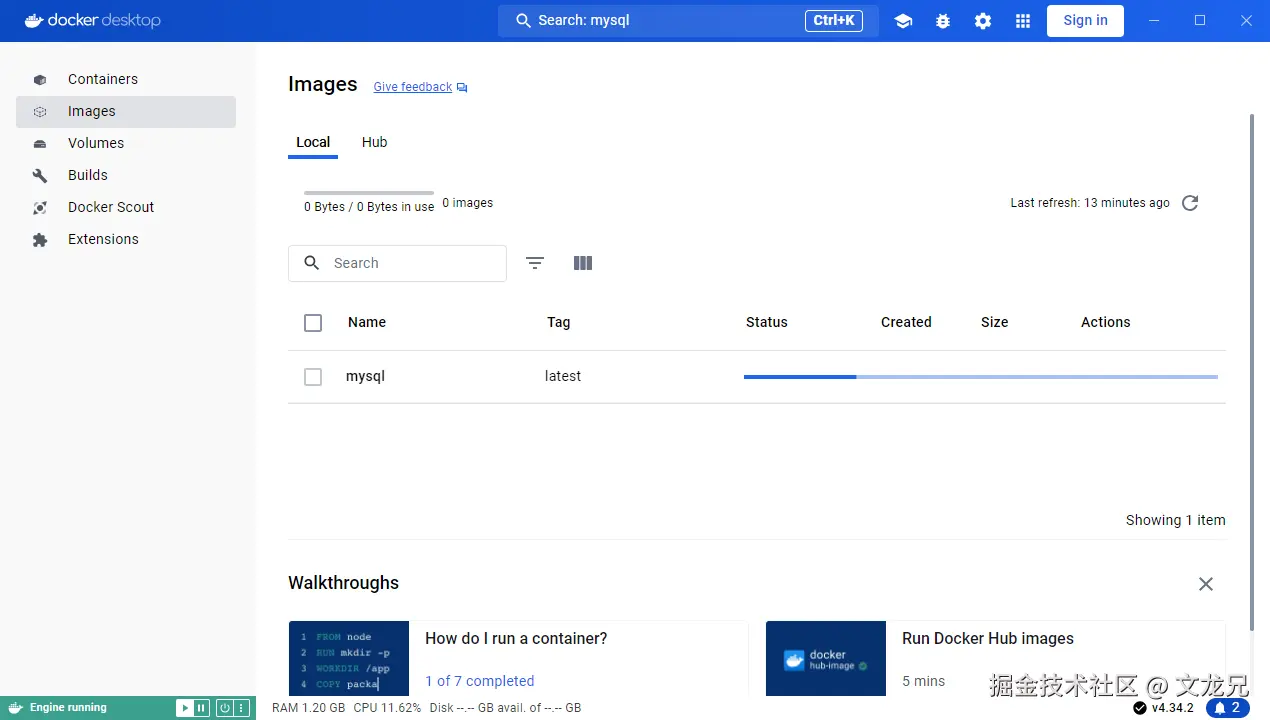The width and height of the screenshot is (1270, 720).
Task: Open Settings gear icon in header
Action: (x=983, y=21)
